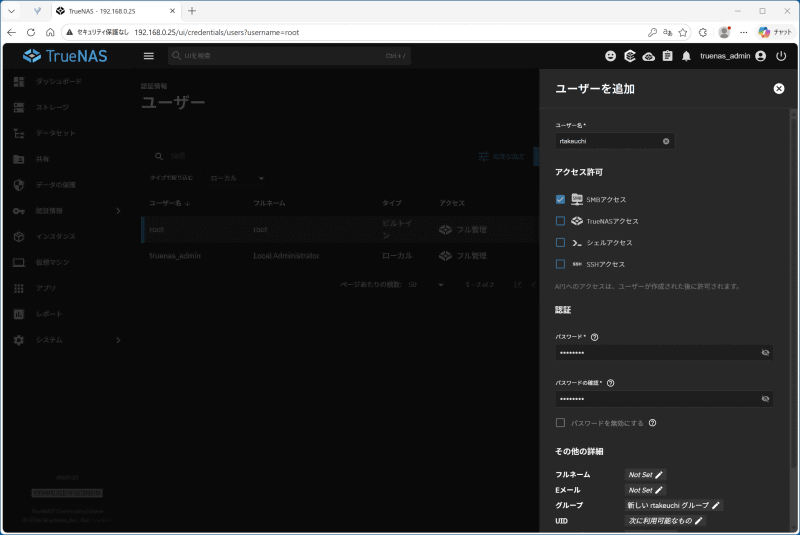Open the Virtual Machines sidebar item
This screenshot has height=535, width=800.
click(x=52, y=262)
